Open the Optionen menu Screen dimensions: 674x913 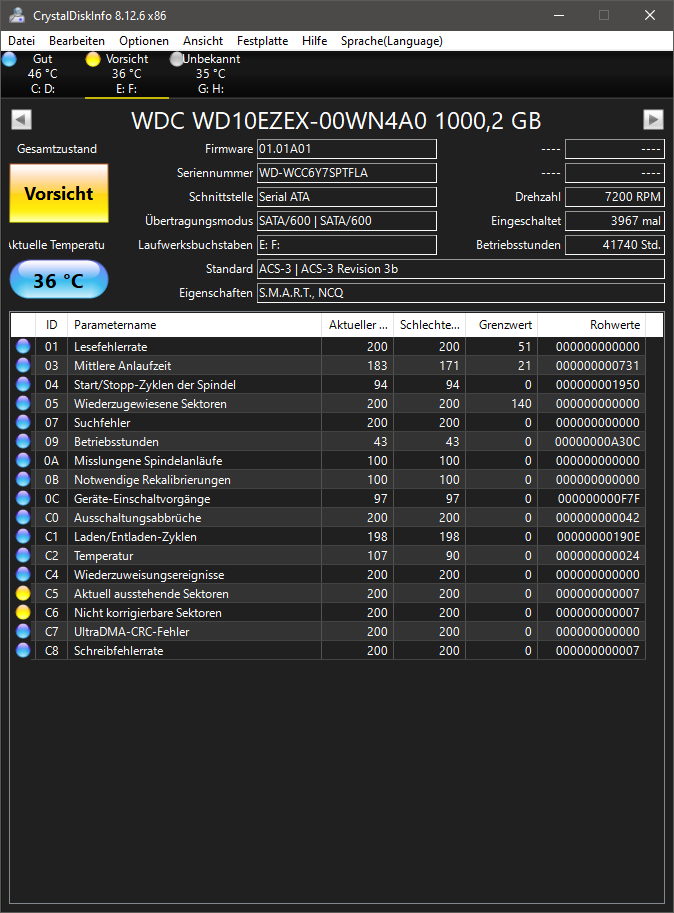(144, 41)
